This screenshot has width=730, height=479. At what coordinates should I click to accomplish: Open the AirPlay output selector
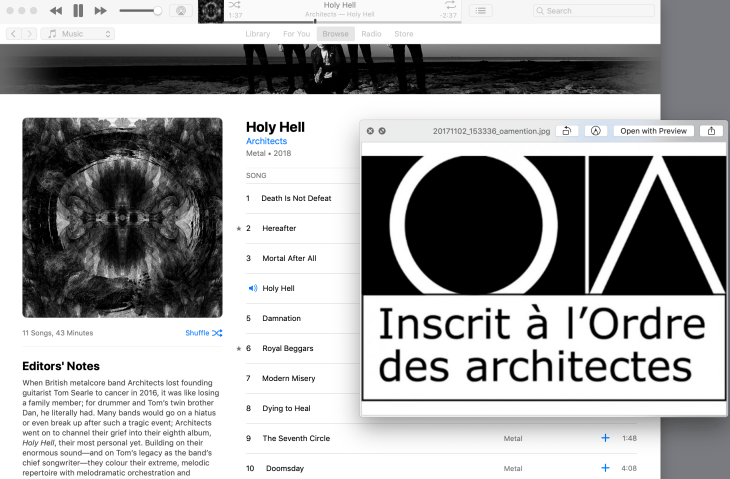pyautogui.click(x=180, y=10)
